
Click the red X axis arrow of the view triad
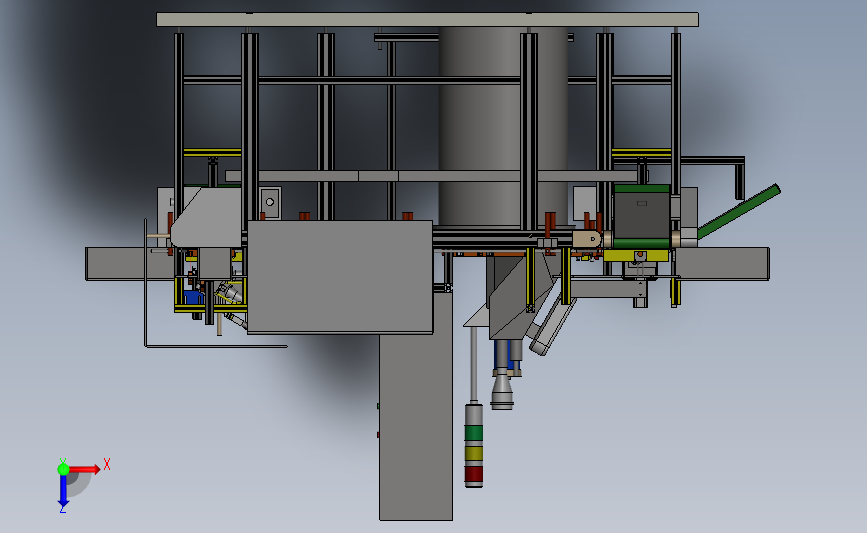tap(84, 469)
